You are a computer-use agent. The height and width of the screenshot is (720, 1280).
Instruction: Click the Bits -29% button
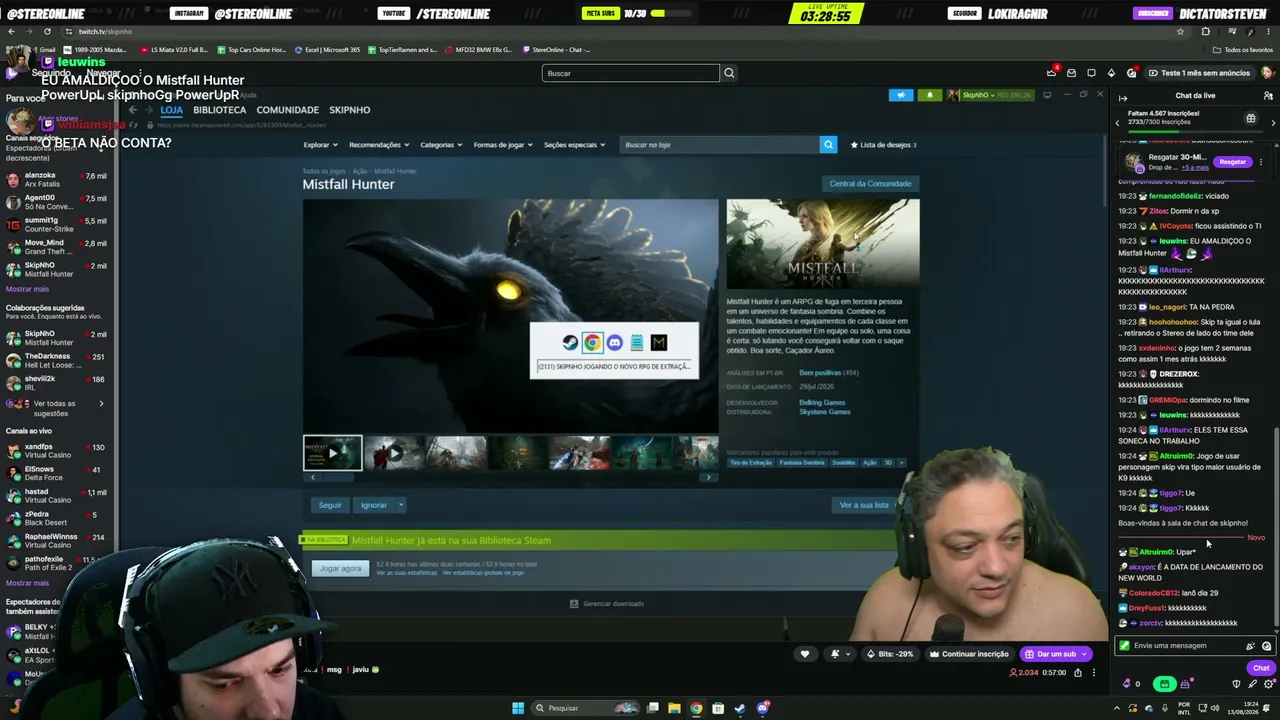tap(890, 654)
